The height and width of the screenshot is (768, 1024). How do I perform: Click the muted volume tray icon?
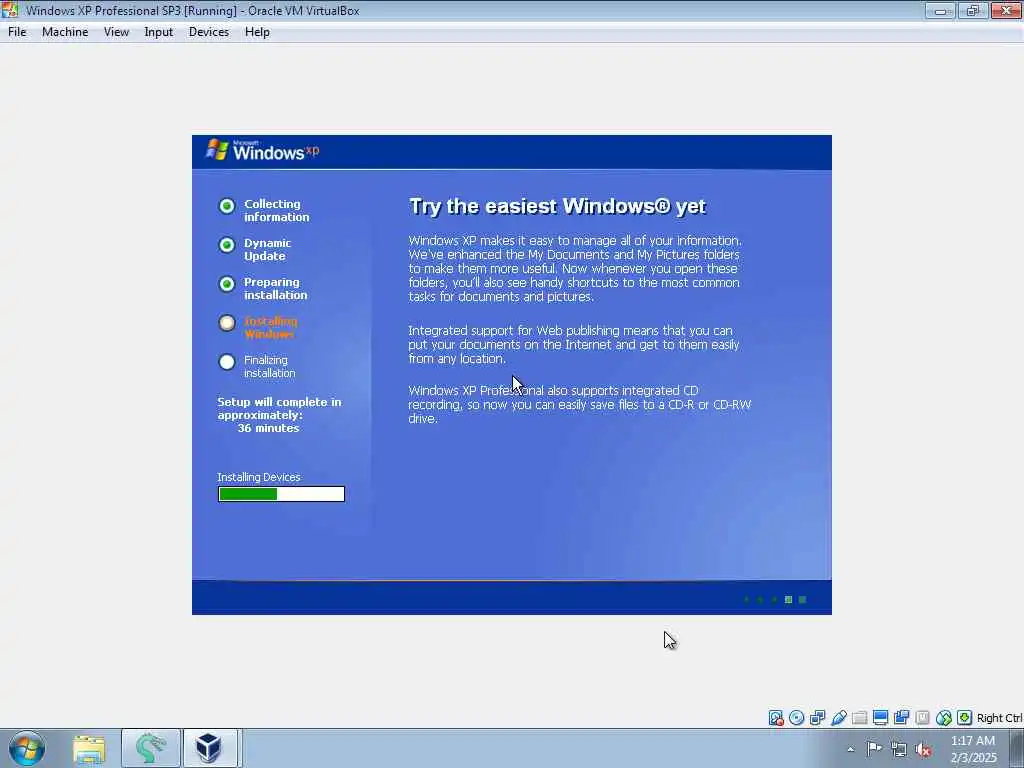click(923, 749)
